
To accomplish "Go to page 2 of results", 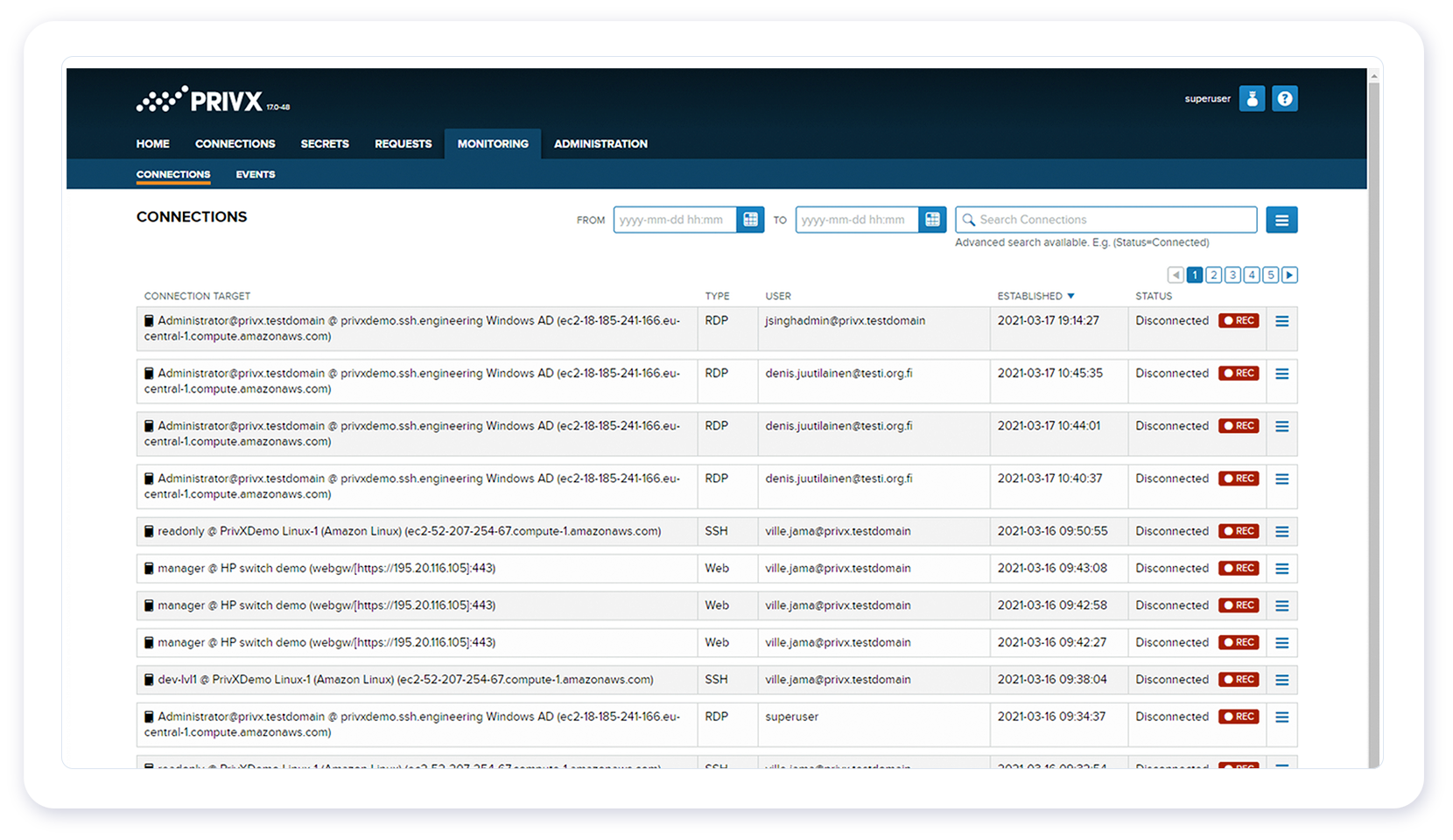I will pos(1214,275).
